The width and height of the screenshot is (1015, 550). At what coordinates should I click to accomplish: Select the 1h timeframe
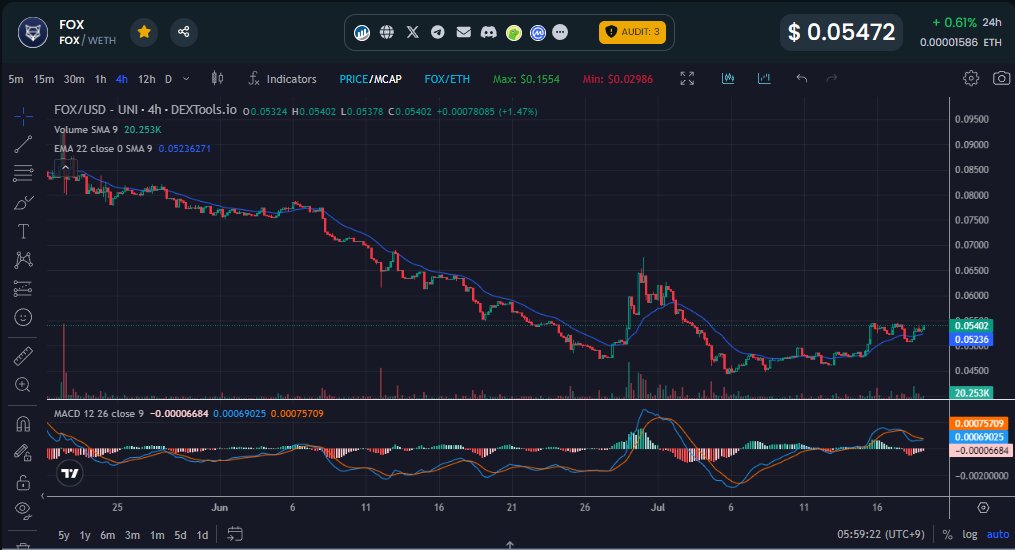[x=100, y=79]
